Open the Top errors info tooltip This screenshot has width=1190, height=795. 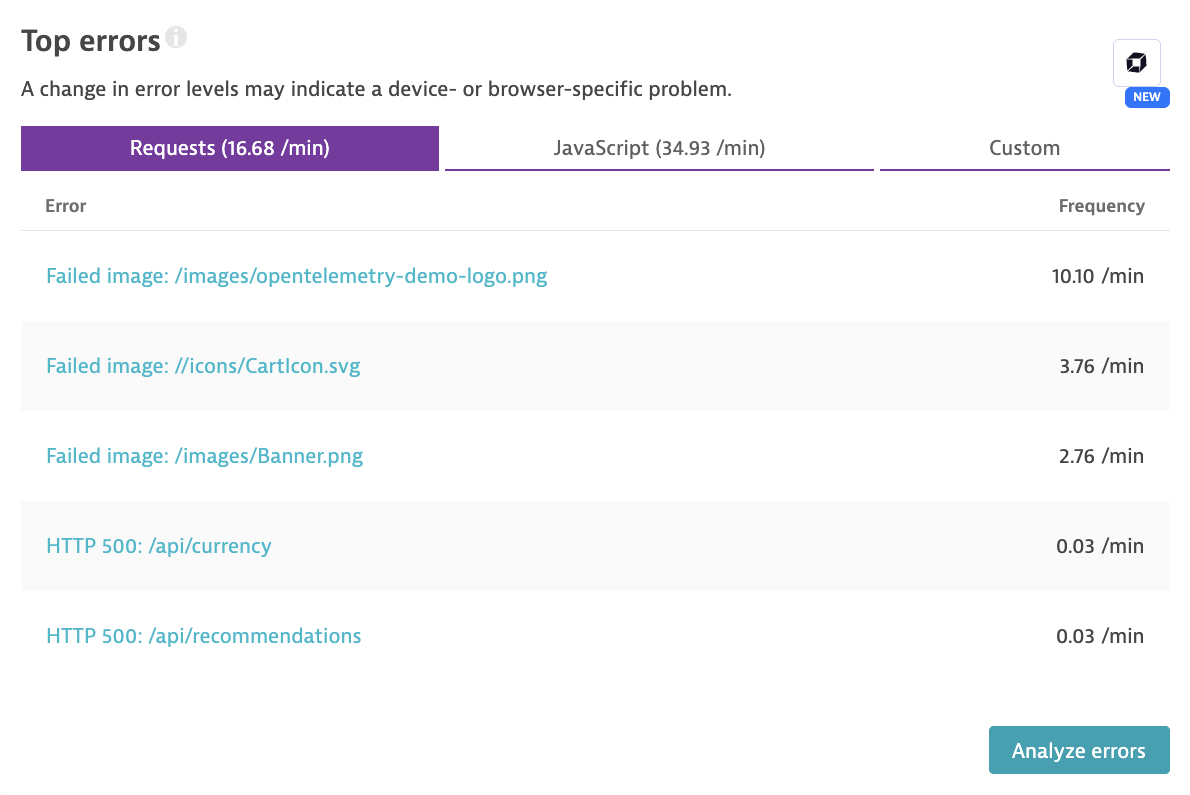[x=177, y=38]
